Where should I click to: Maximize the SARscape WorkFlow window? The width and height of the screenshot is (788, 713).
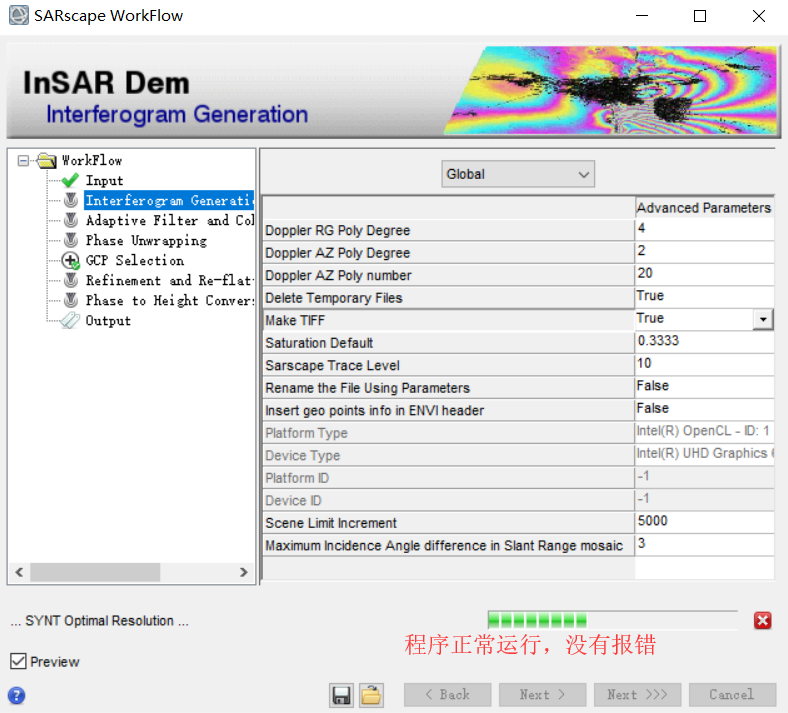[x=700, y=16]
